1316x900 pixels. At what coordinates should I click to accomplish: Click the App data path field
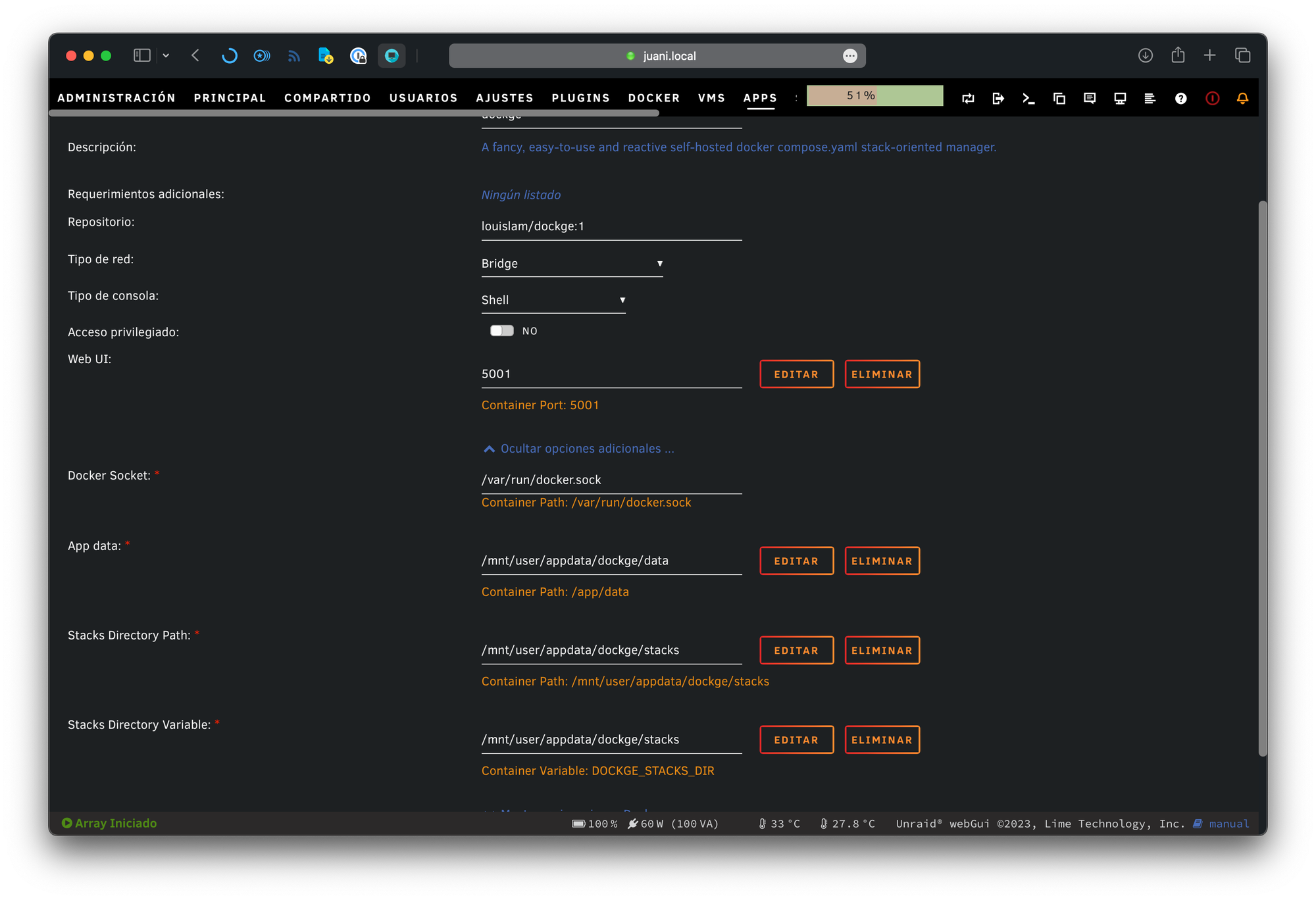(611, 561)
